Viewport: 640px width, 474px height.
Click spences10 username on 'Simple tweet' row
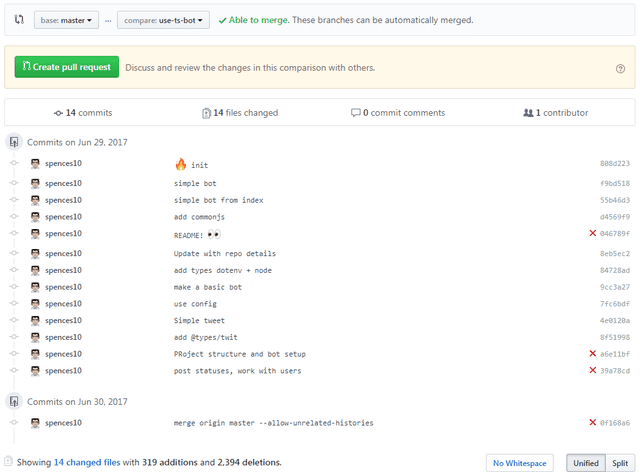(x=63, y=320)
